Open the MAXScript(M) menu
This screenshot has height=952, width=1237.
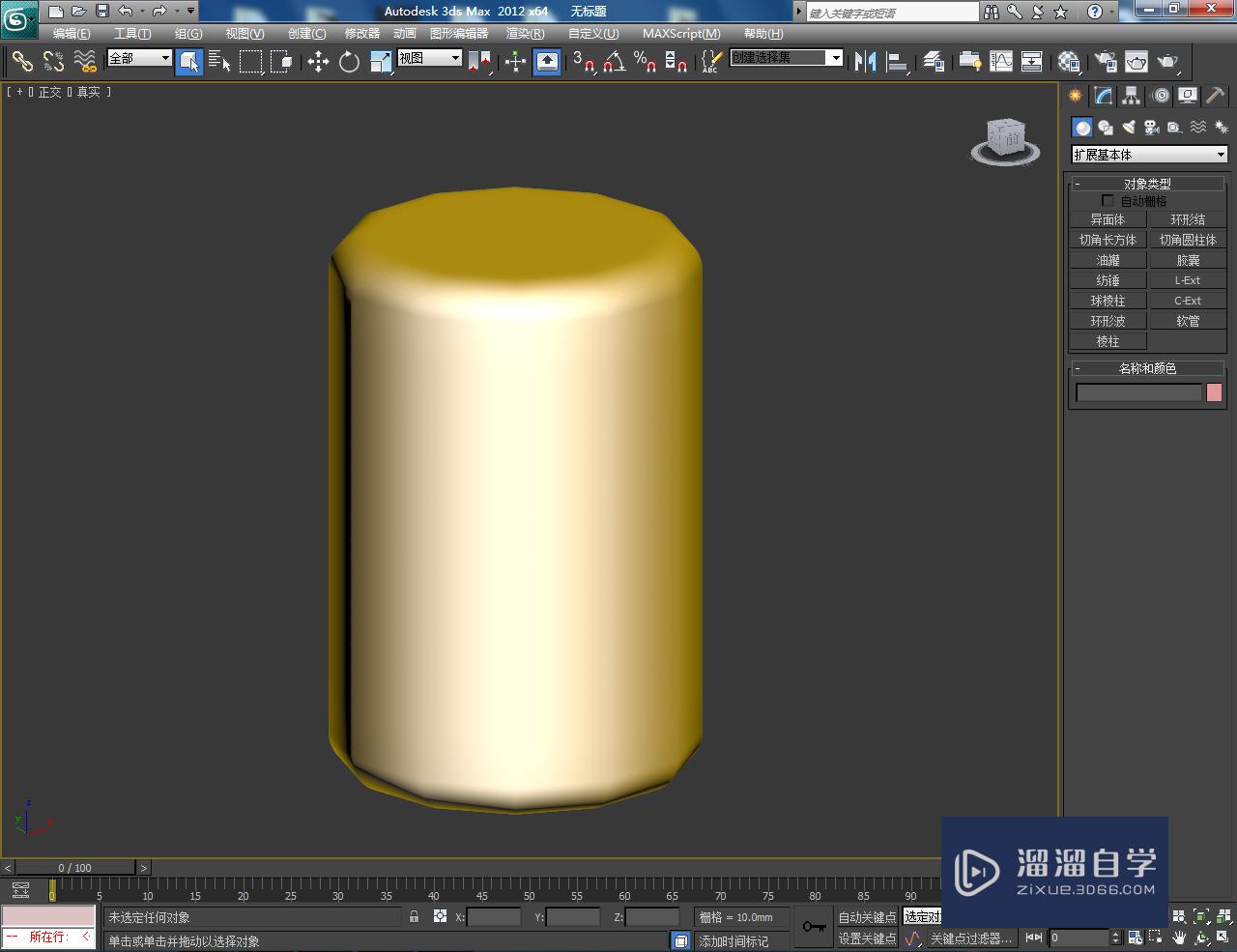click(x=681, y=34)
